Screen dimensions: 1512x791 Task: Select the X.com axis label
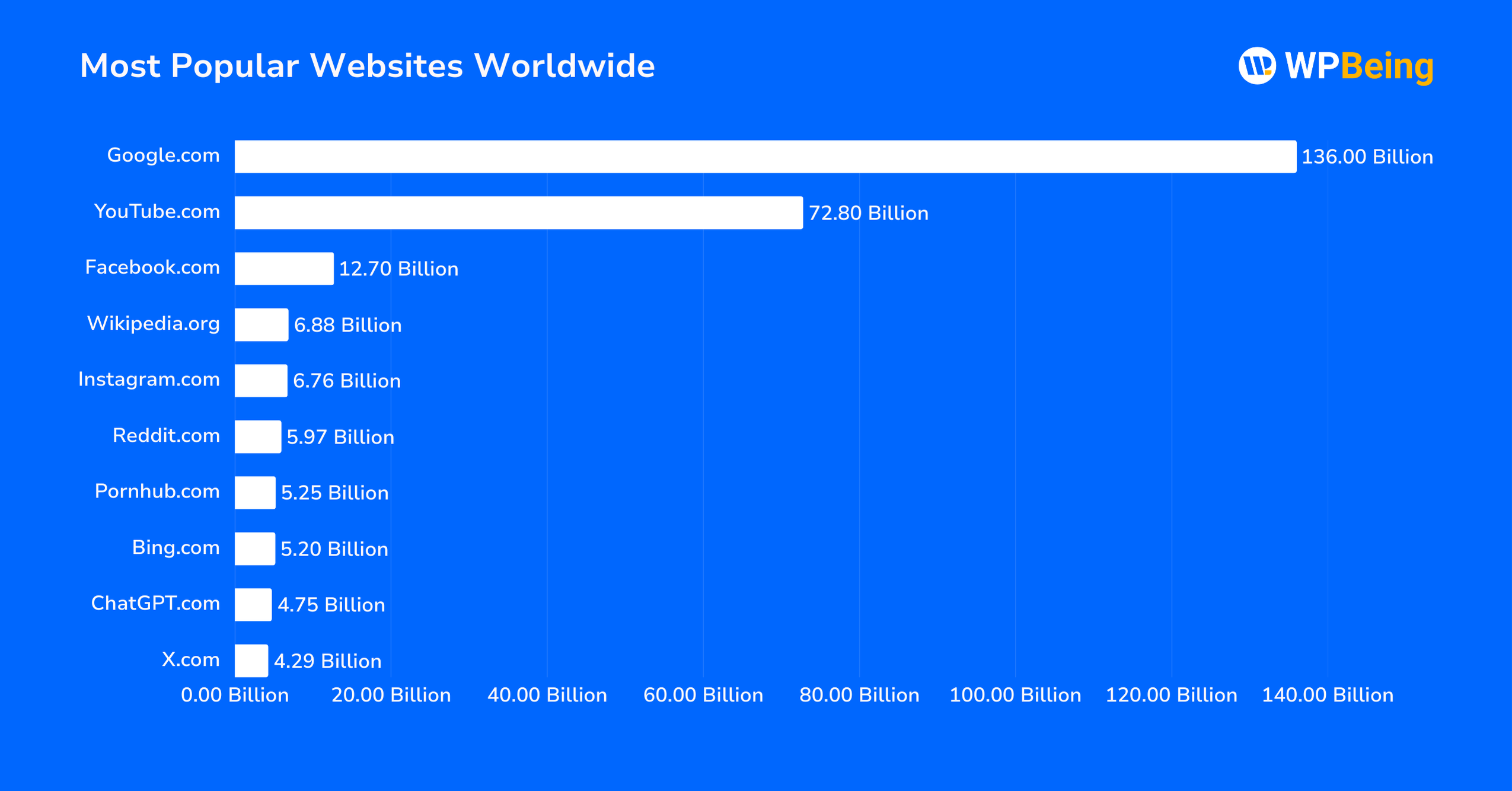click(x=191, y=660)
